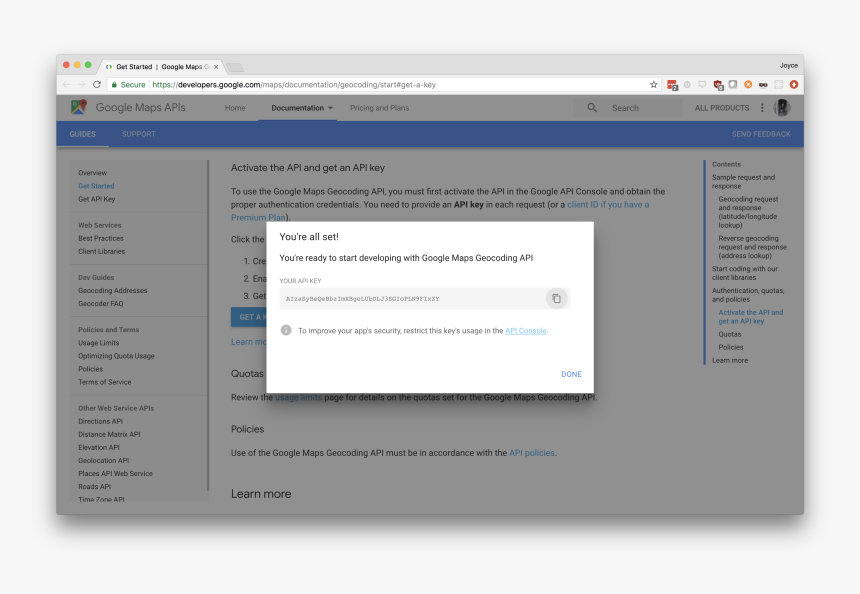Screen dimensions: 860x594
Task: Open Geolocation API link
Action: click(104, 460)
